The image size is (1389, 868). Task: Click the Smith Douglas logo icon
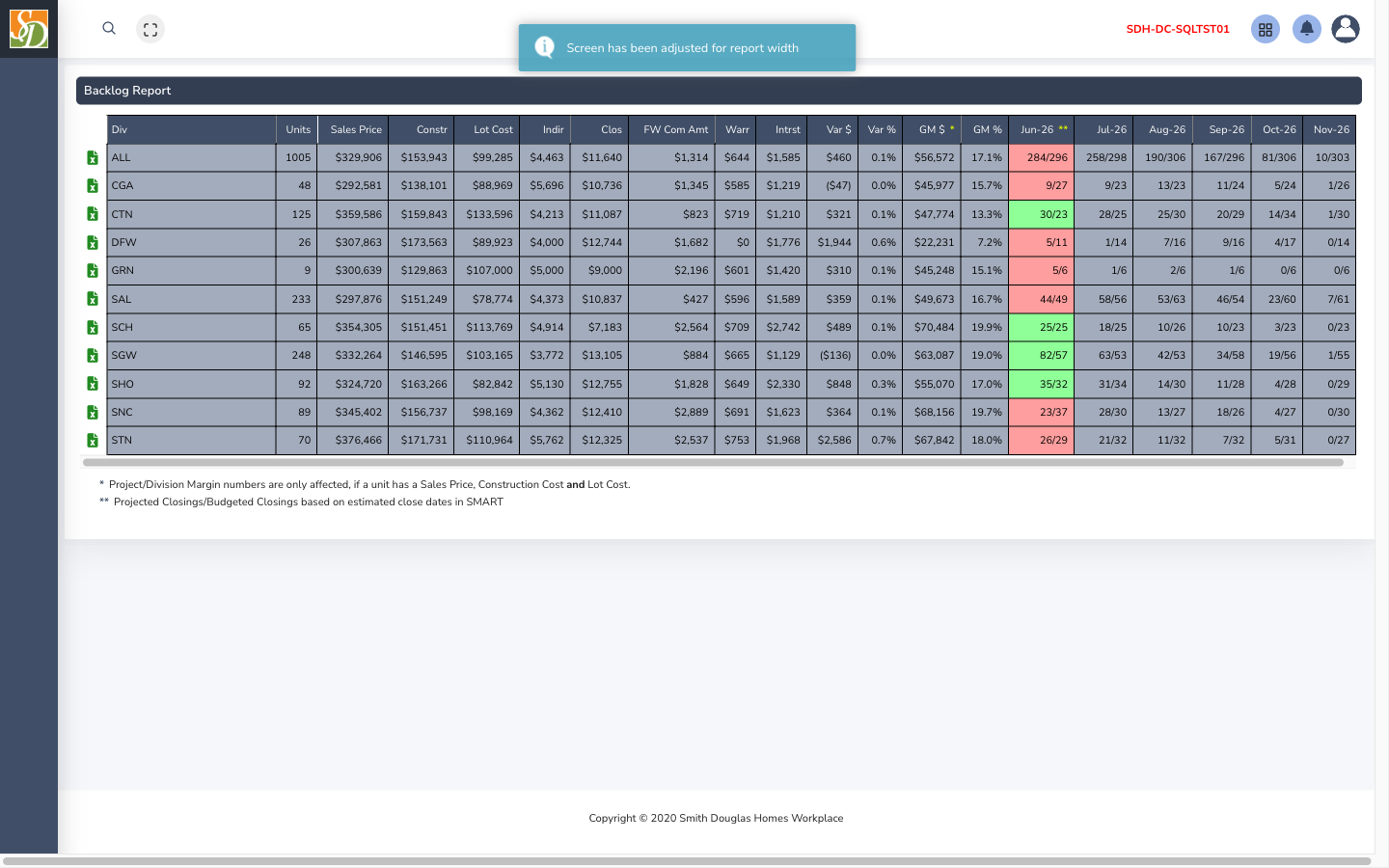click(29, 29)
